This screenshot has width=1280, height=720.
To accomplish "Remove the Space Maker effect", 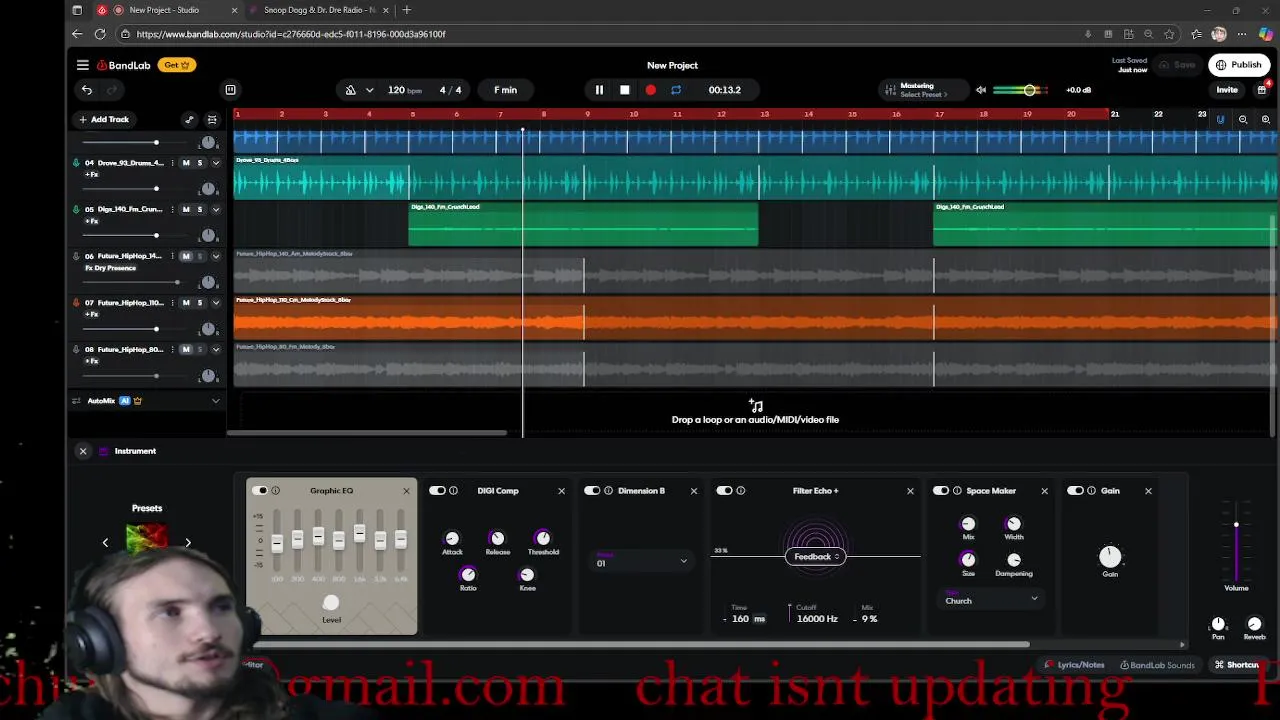I will pyautogui.click(x=1044, y=491).
